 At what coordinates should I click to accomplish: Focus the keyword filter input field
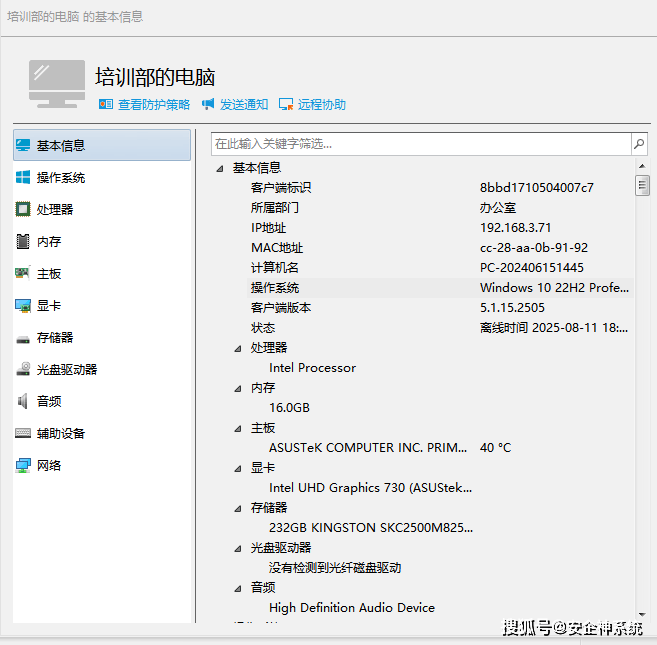421,144
